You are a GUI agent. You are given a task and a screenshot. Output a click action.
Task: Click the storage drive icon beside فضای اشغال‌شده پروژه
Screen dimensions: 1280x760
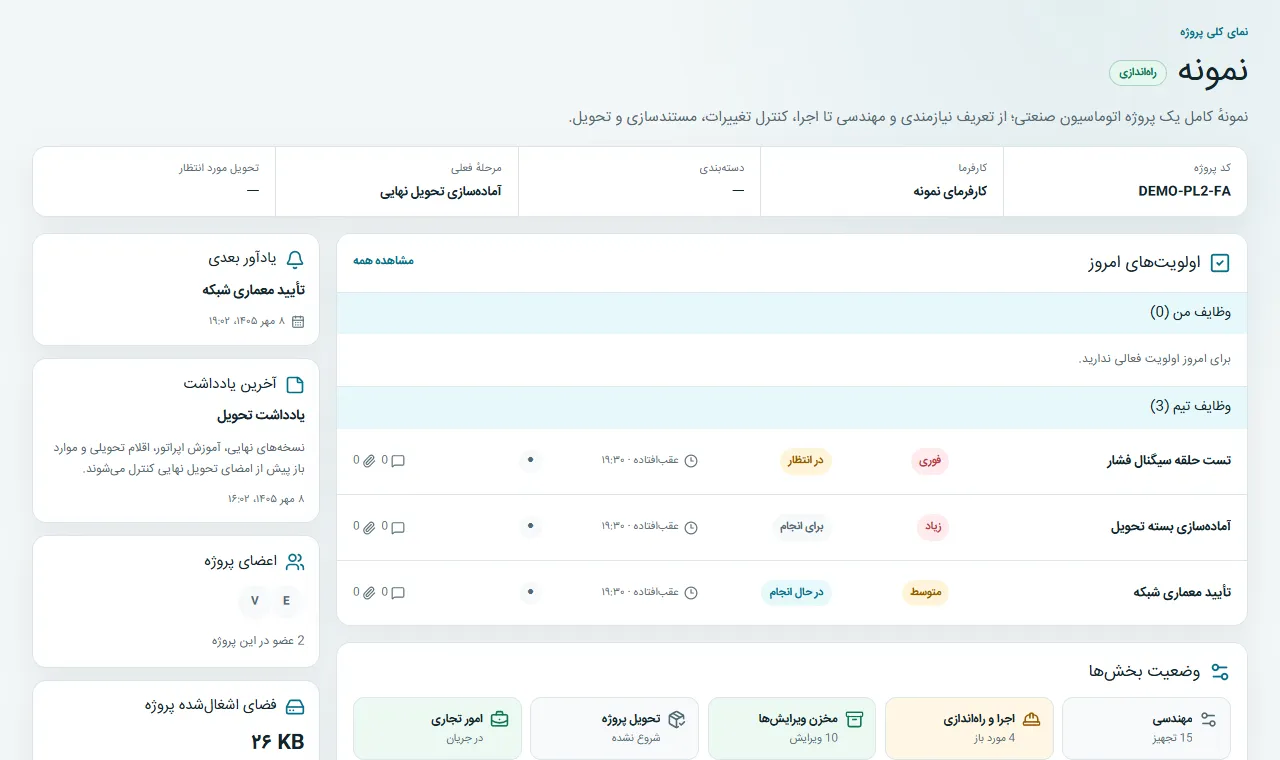point(295,707)
